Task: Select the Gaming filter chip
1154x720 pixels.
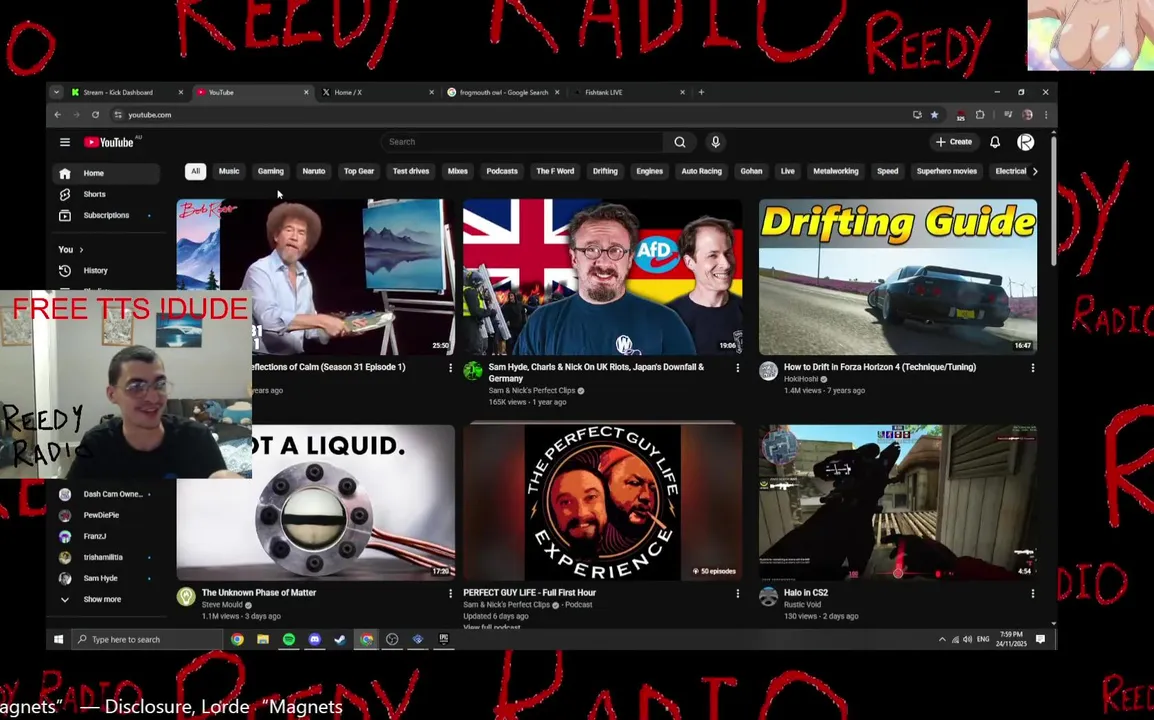Action: point(270,171)
